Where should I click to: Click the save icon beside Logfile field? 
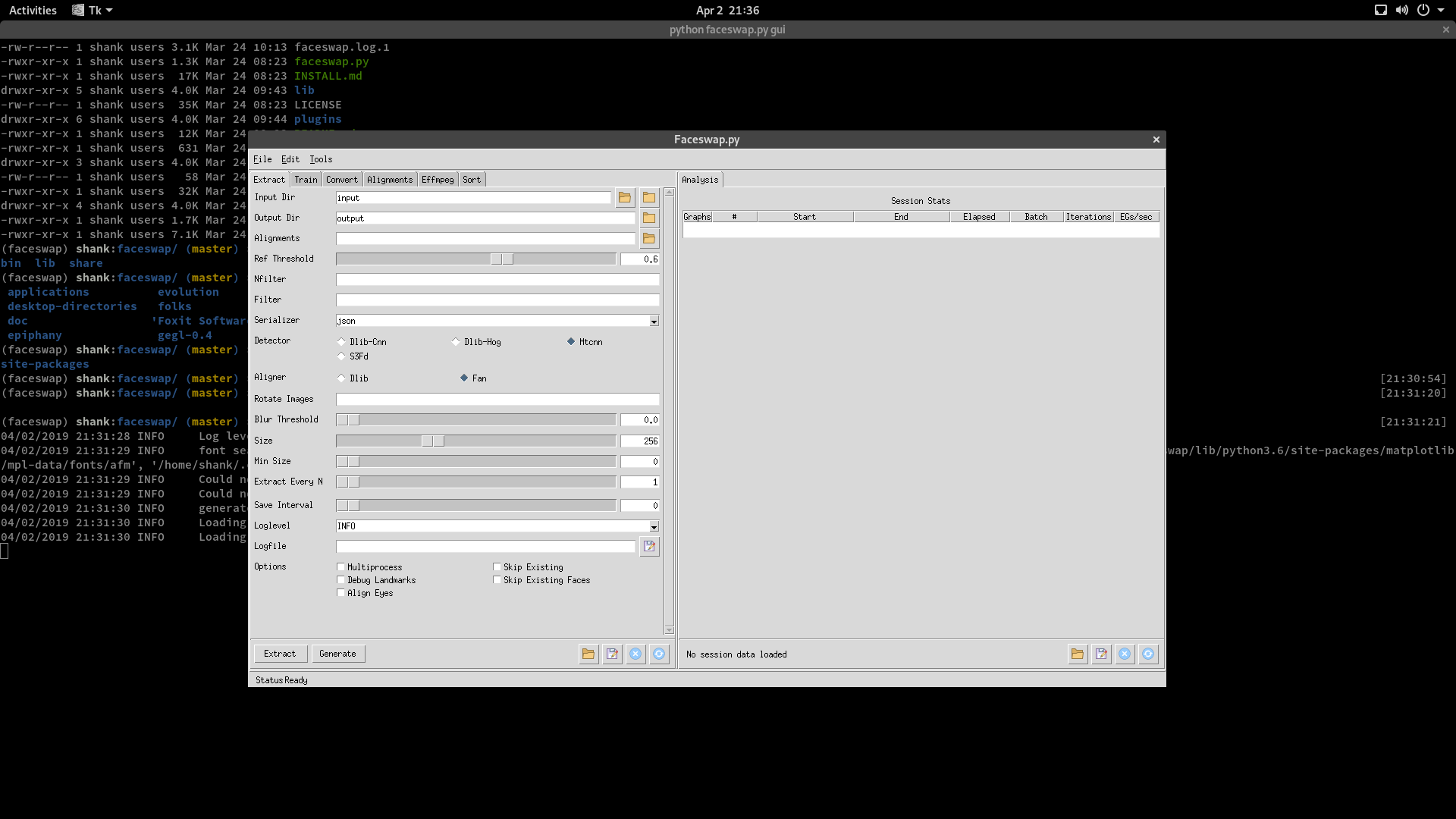649,547
